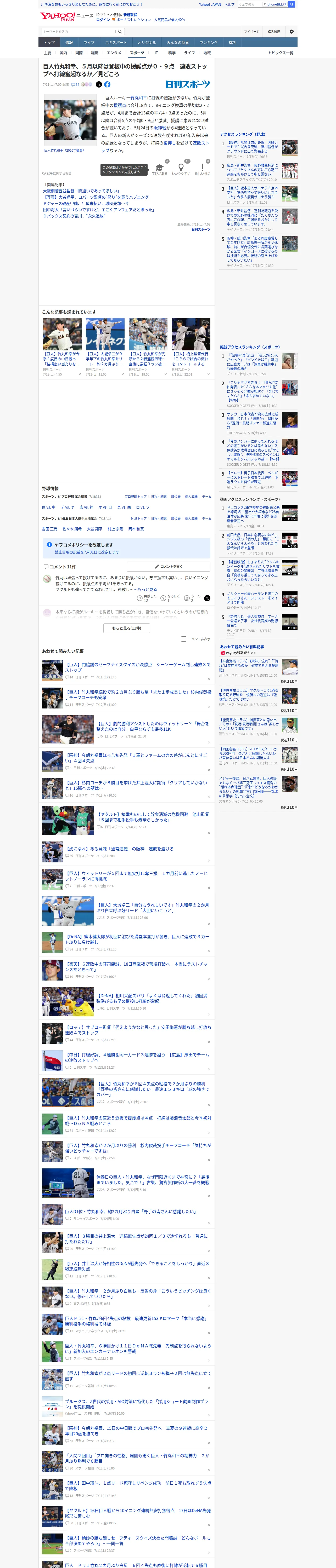Image resolution: width=336 pixels, height=1568 pixels.
Task: Select the スポーツ category tab
Action: click(x=137, y=53)
